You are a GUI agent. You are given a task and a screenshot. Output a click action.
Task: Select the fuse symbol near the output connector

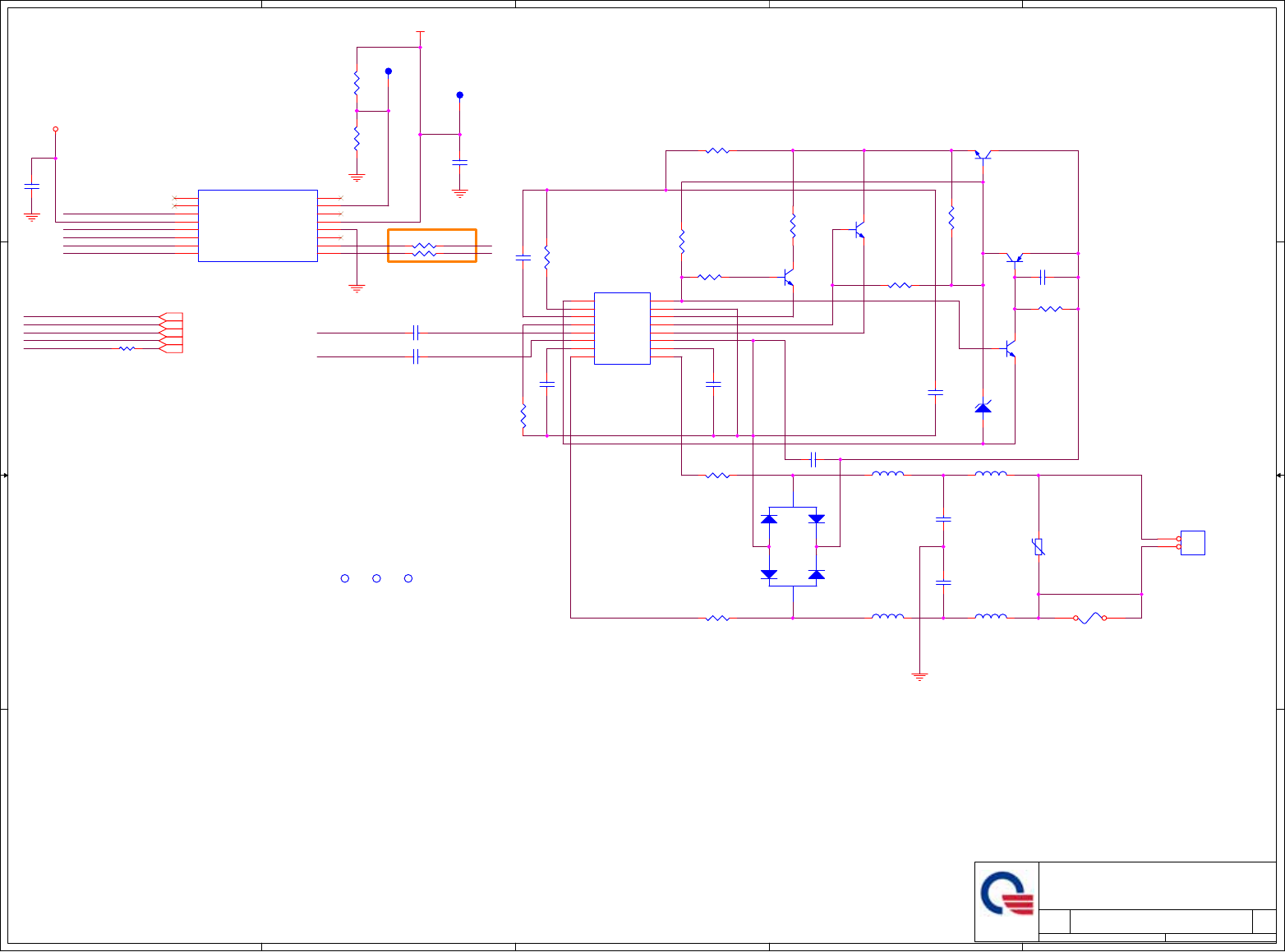click(x=1090, y=618)
